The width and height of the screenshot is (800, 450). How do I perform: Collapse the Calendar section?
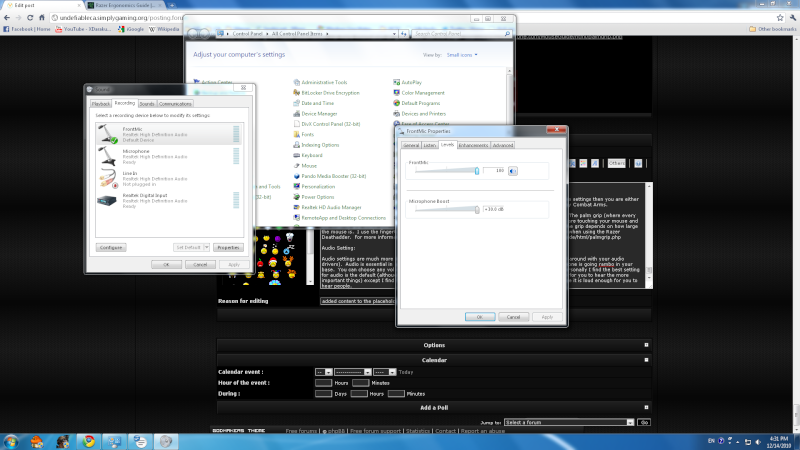(x=646, y=360)
